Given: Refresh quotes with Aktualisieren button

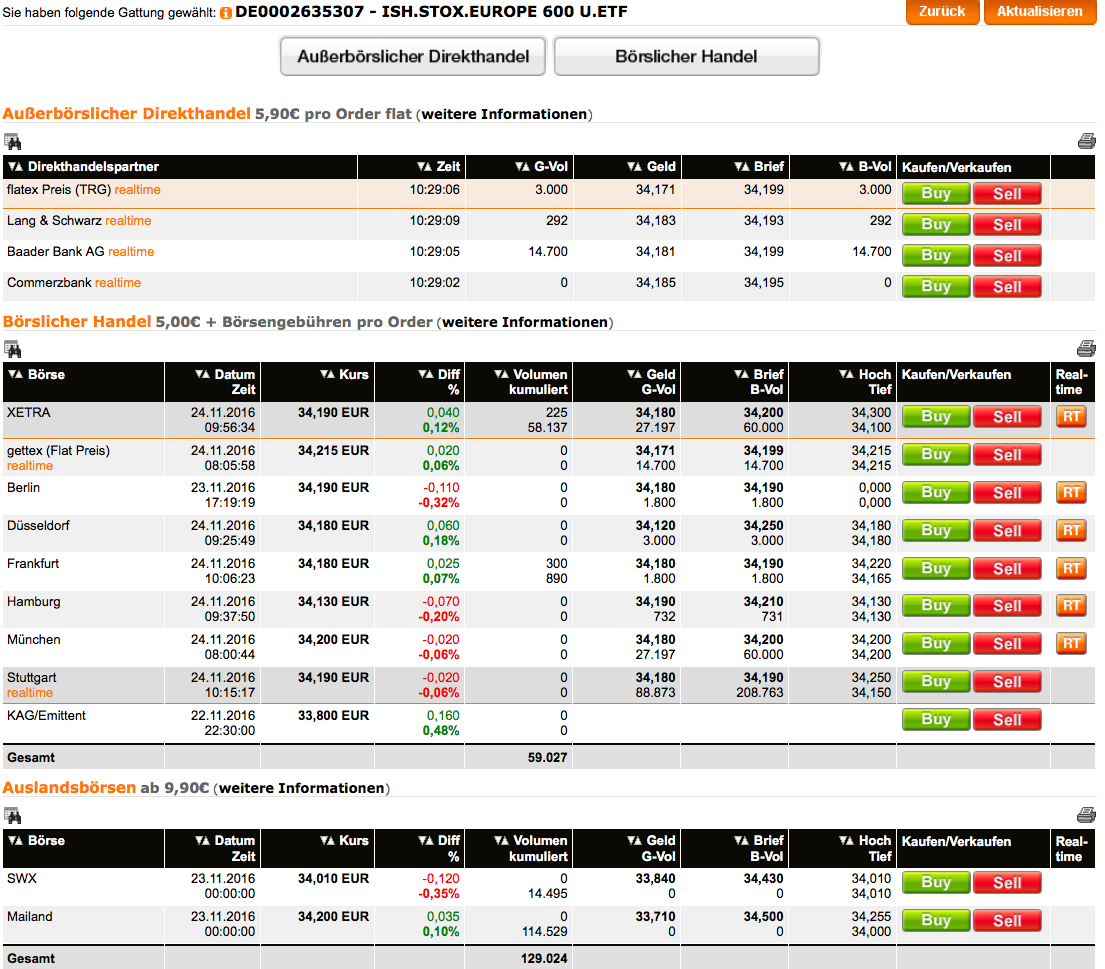Looking at the screenshot, I should click(1039, 12).
